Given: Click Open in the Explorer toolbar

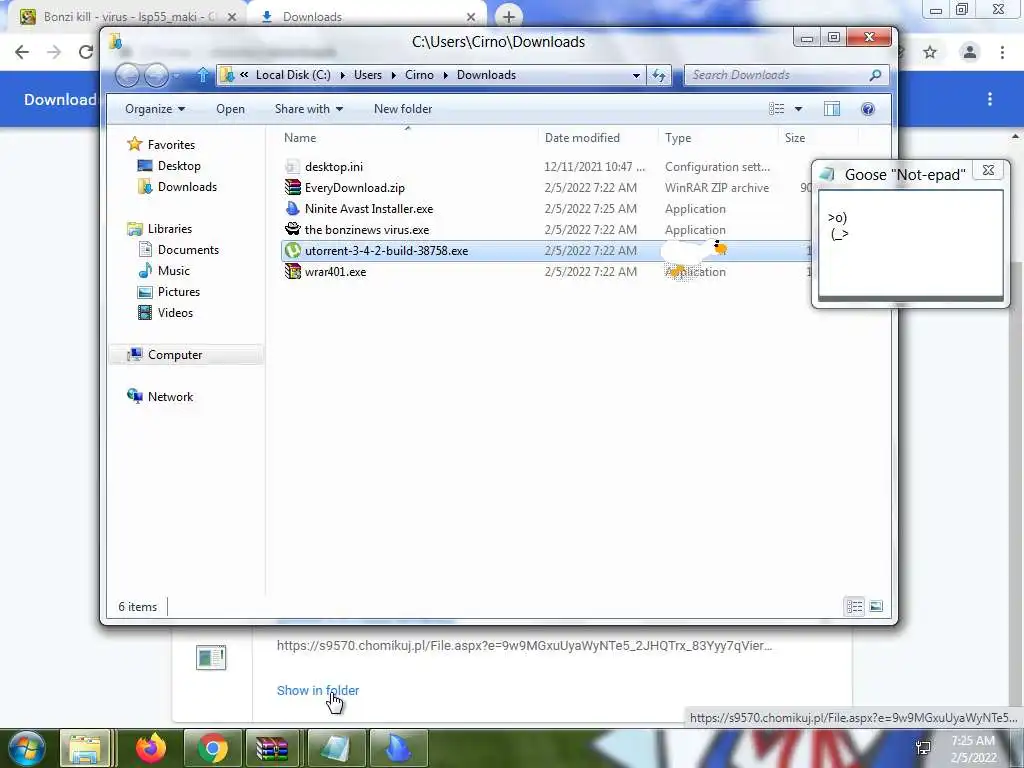Looking at the screenshot, I should (x=231, y=109).
